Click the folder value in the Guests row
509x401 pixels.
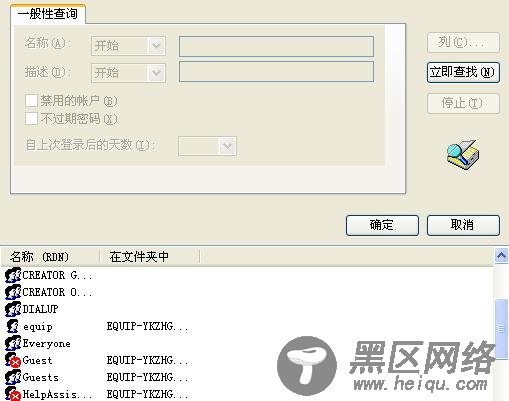(x=147, y=377)
